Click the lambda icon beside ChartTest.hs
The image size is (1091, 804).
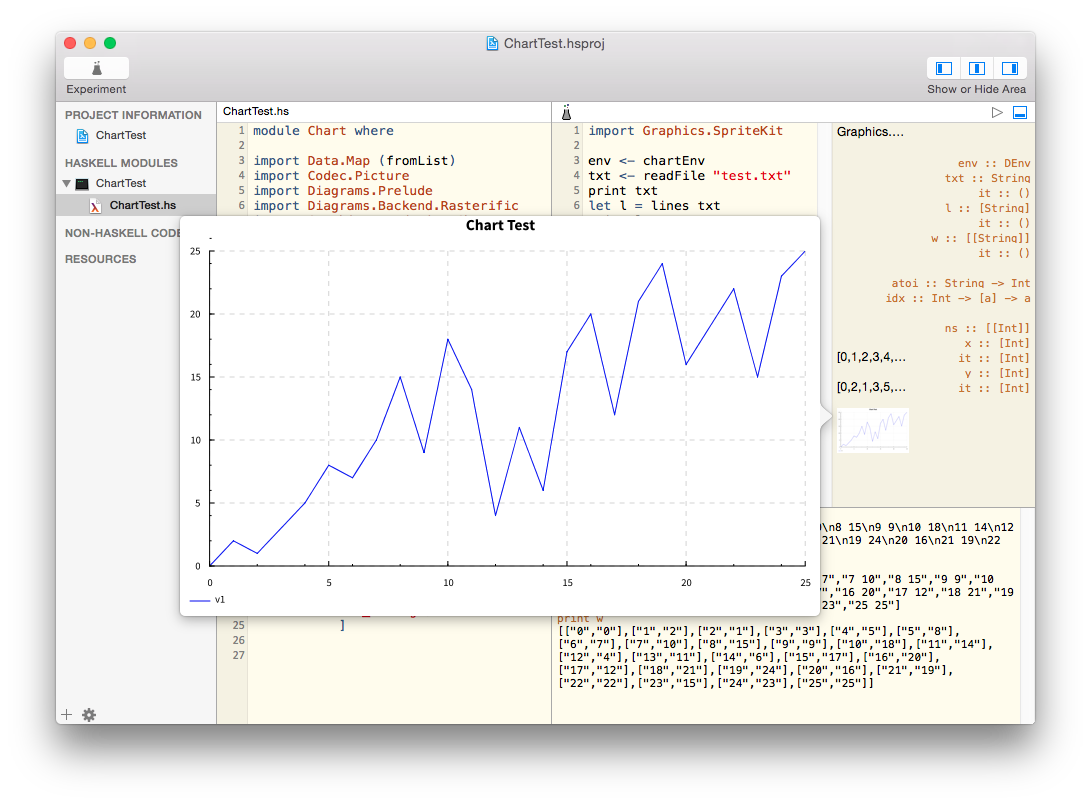pos(96,206)
